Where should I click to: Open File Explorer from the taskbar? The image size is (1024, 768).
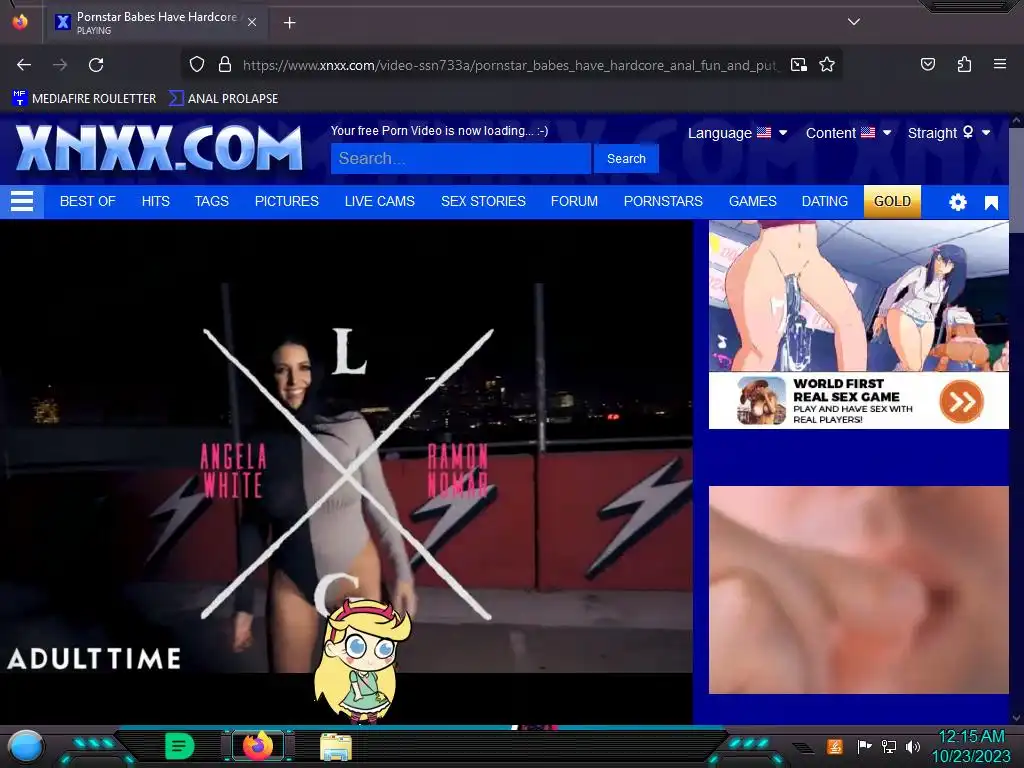tap(336, 747)
